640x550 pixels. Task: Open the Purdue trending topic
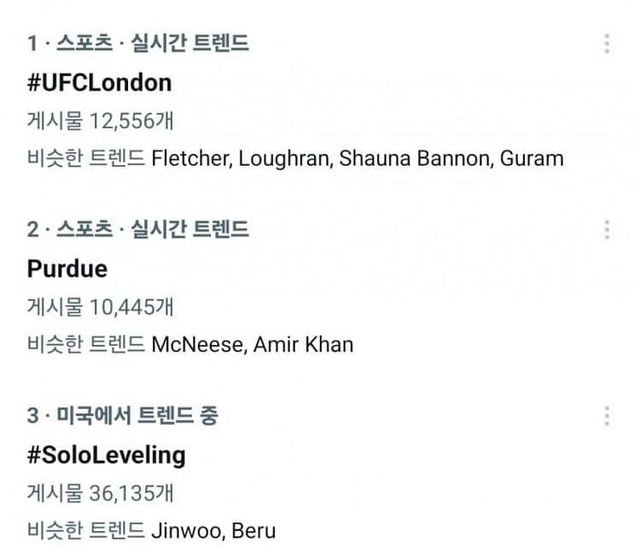(67, 269)
